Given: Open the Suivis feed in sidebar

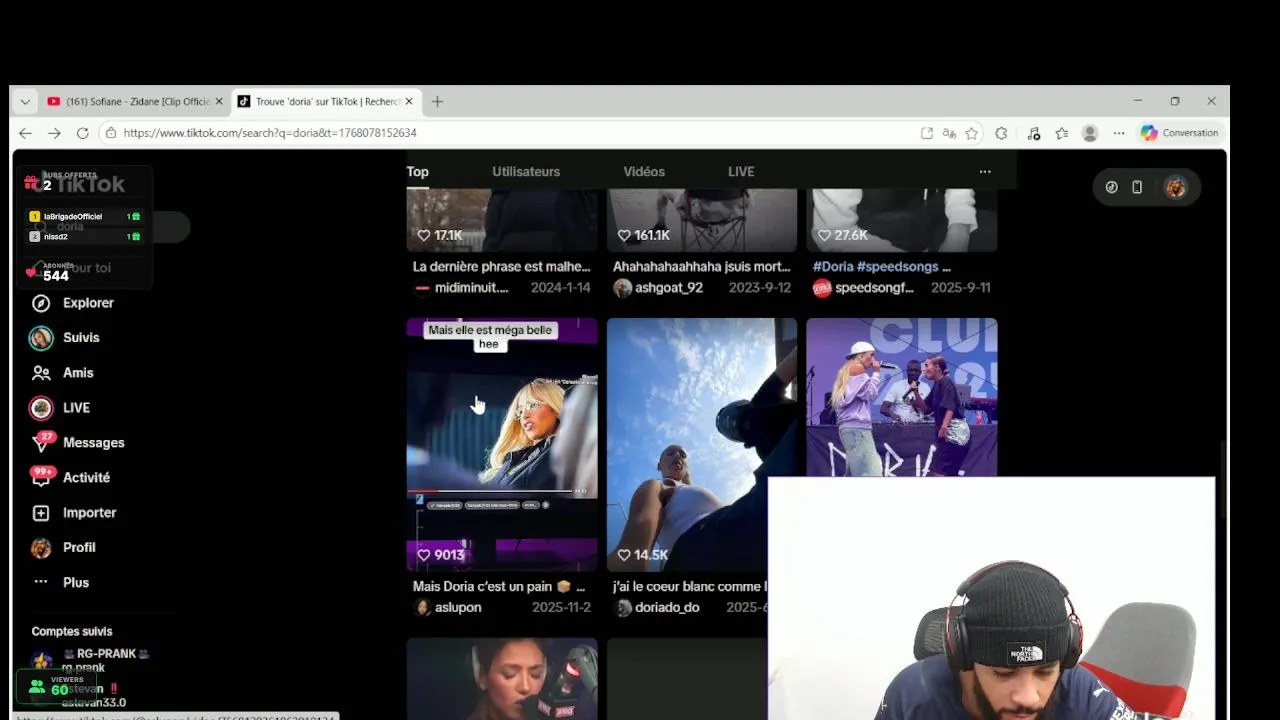Looking at the screenshot, I should (65, 338).
